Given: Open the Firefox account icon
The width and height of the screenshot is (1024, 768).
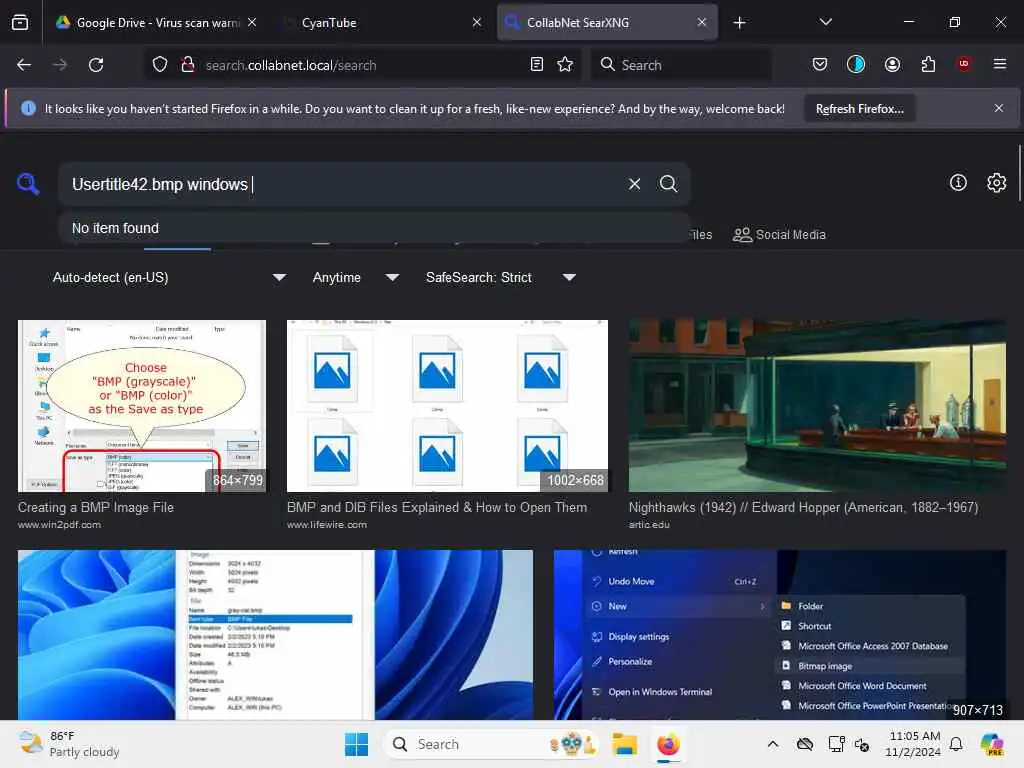Looking at the screenshot, I should point(892,64).
